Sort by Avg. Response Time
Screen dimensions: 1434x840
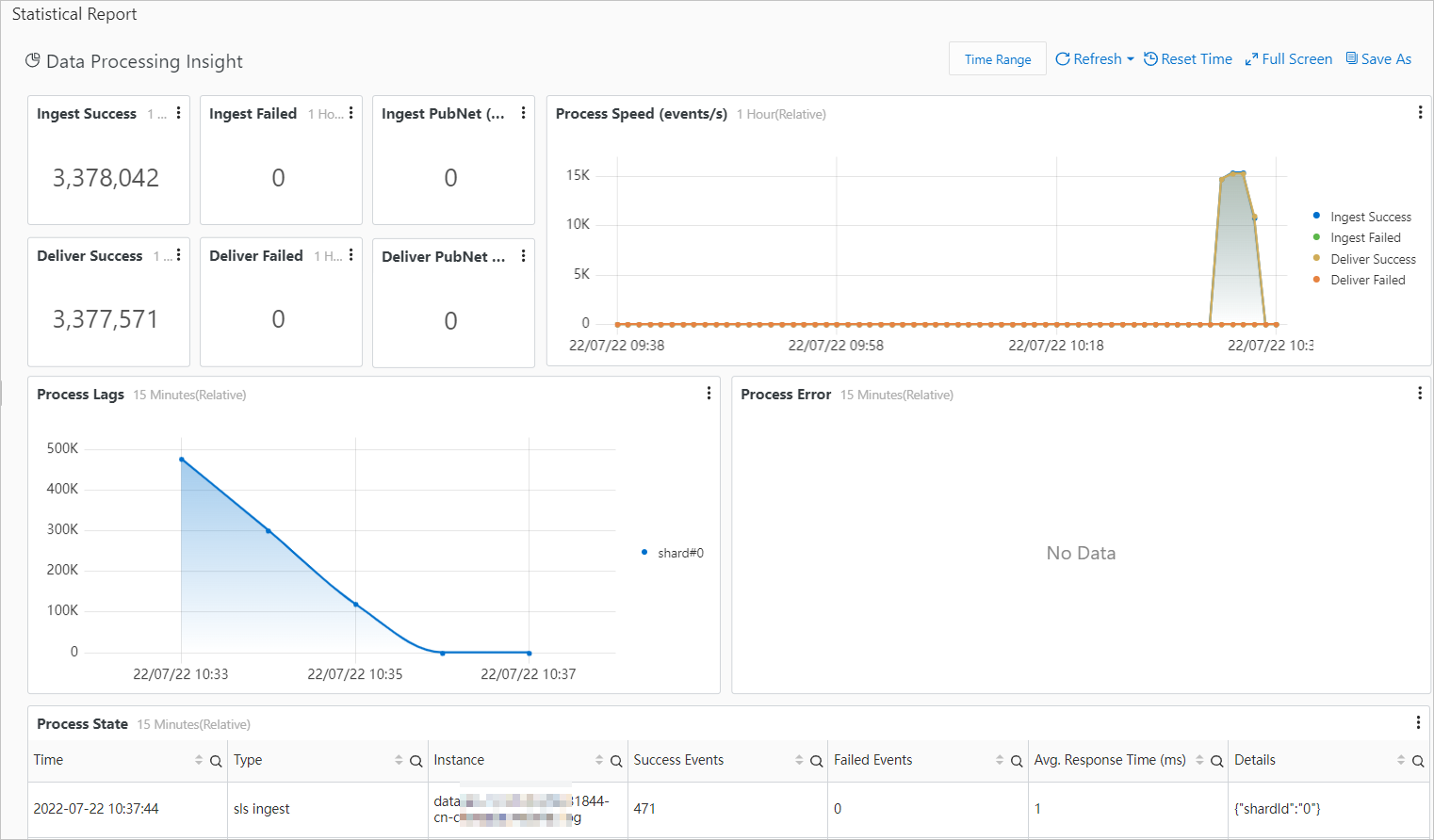pyautogui.click(x=1199, y=760)
